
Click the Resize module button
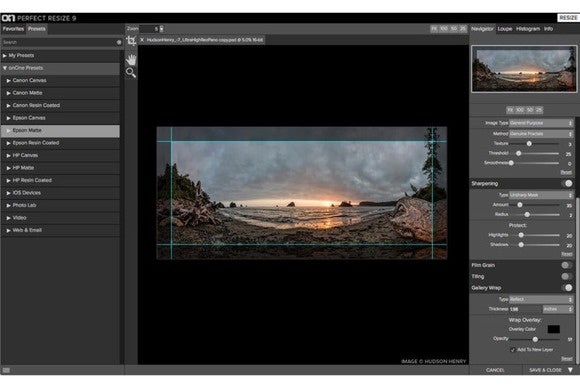pyautogui.click(x=568, y=17)
